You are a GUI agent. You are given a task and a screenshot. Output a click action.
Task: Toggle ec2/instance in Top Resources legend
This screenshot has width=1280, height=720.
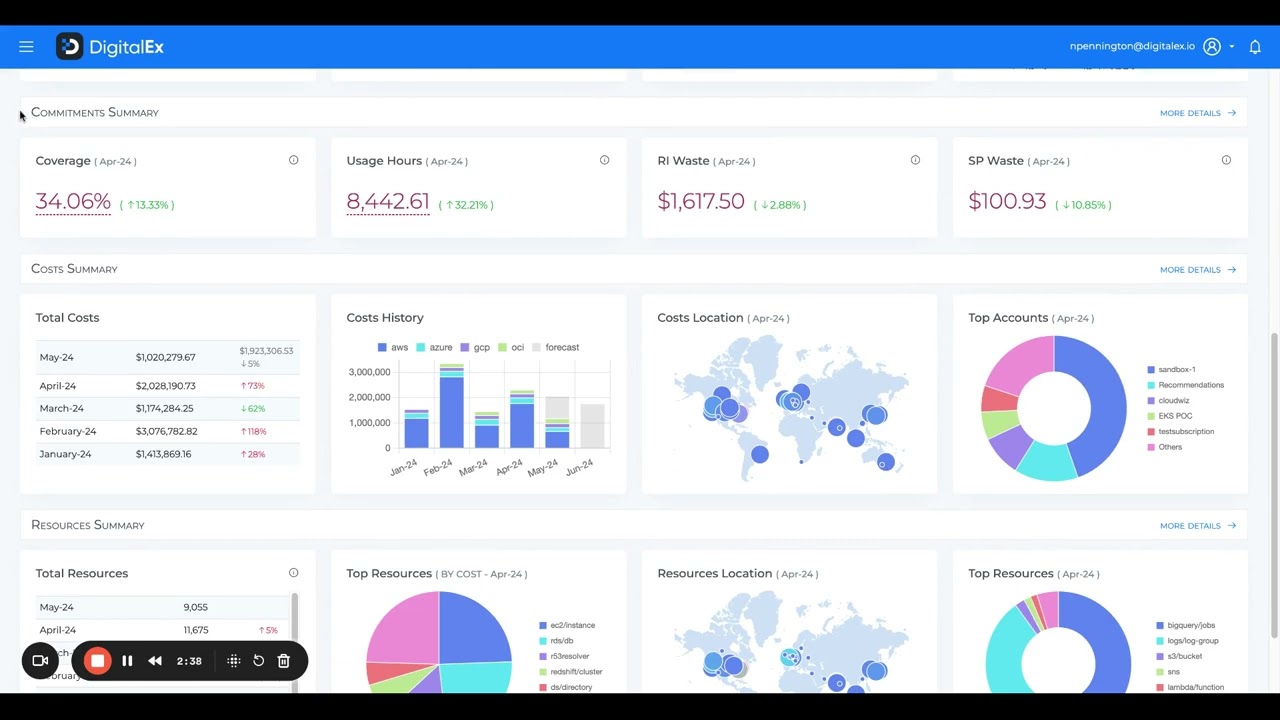567,626
